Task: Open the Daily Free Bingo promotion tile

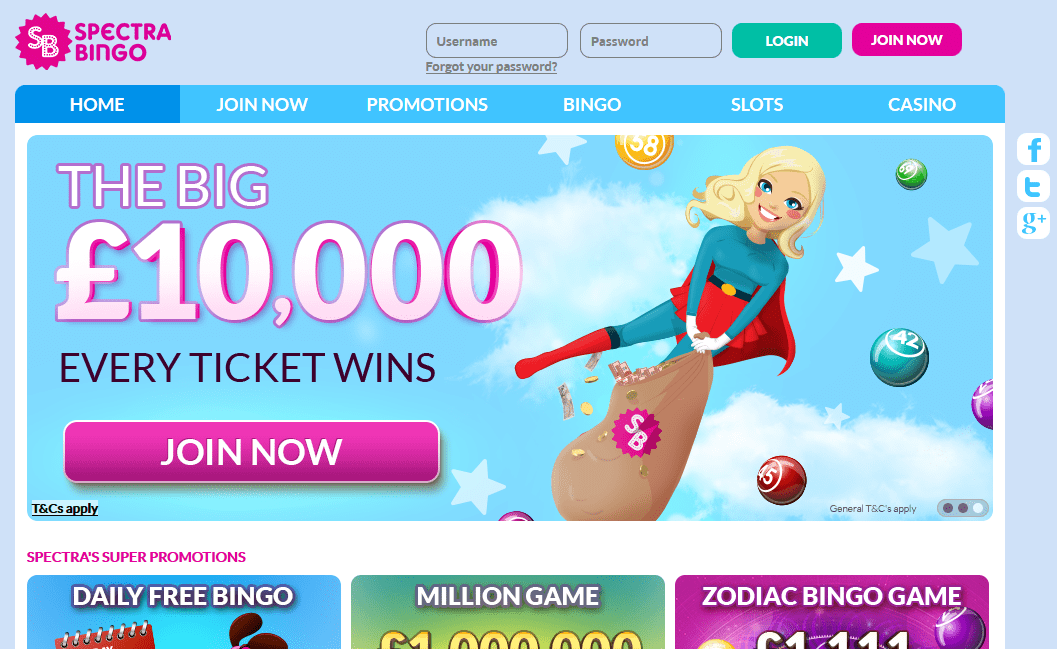Action: pos(184,612)
